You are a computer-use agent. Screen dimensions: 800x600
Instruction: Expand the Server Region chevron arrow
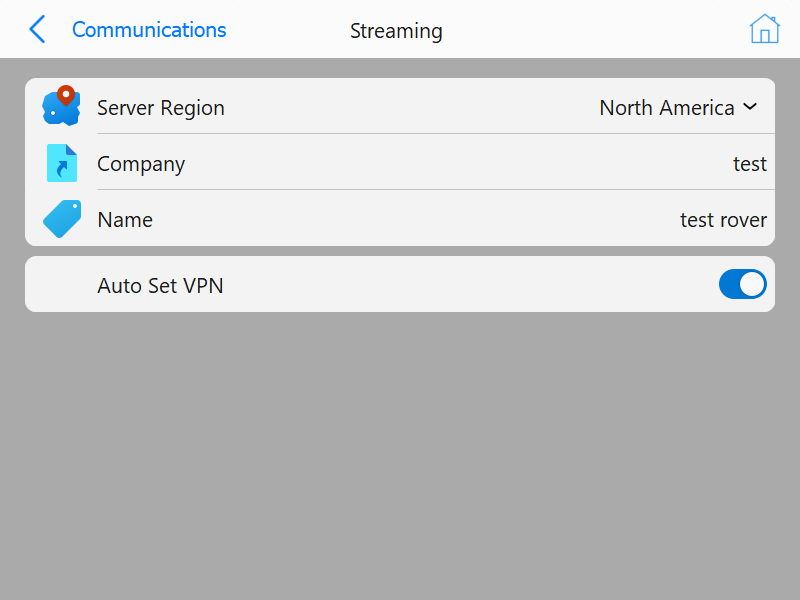pos(750,107)
